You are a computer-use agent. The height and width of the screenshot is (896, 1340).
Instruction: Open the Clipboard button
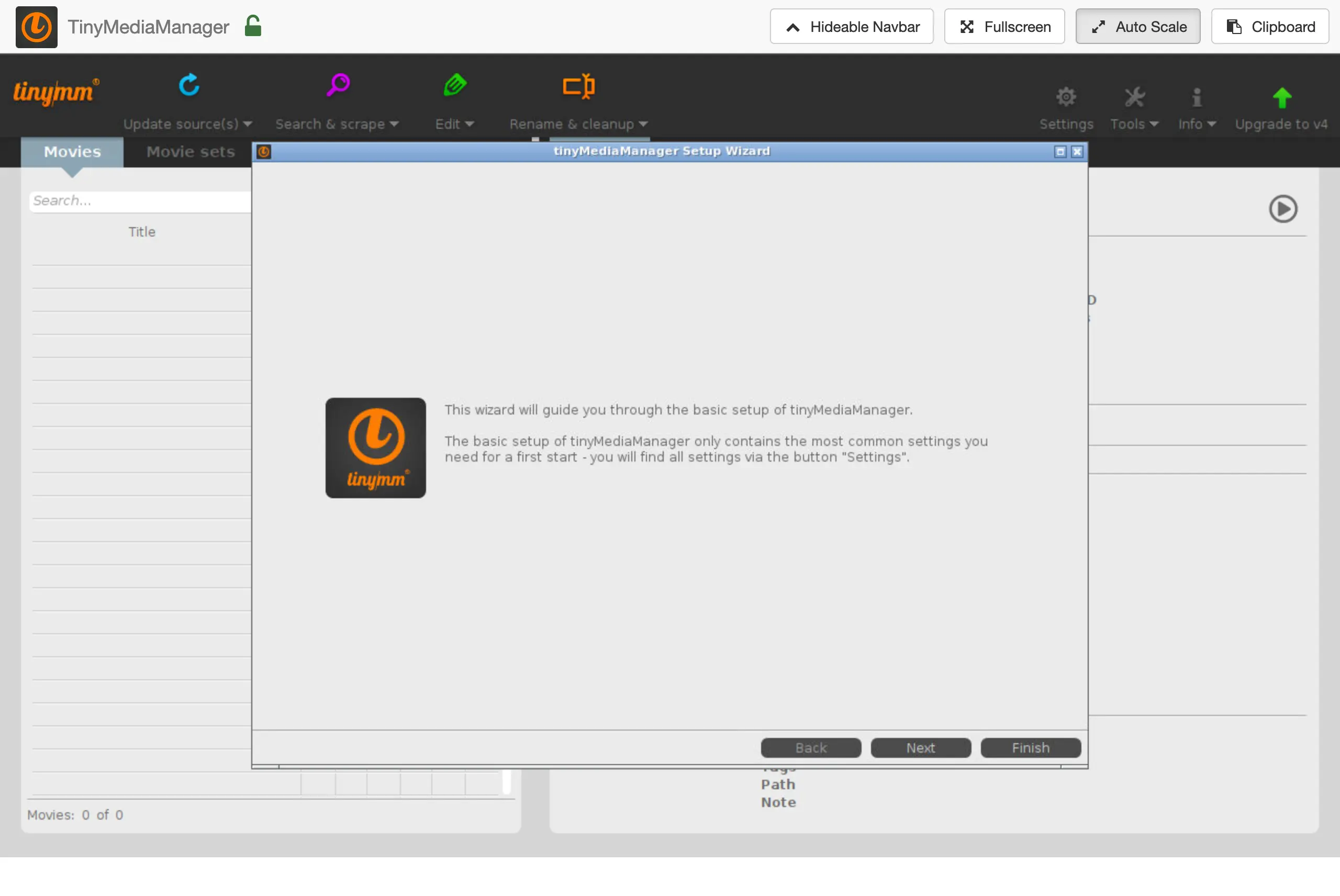pyautogui.click(x=1270, y=26)
